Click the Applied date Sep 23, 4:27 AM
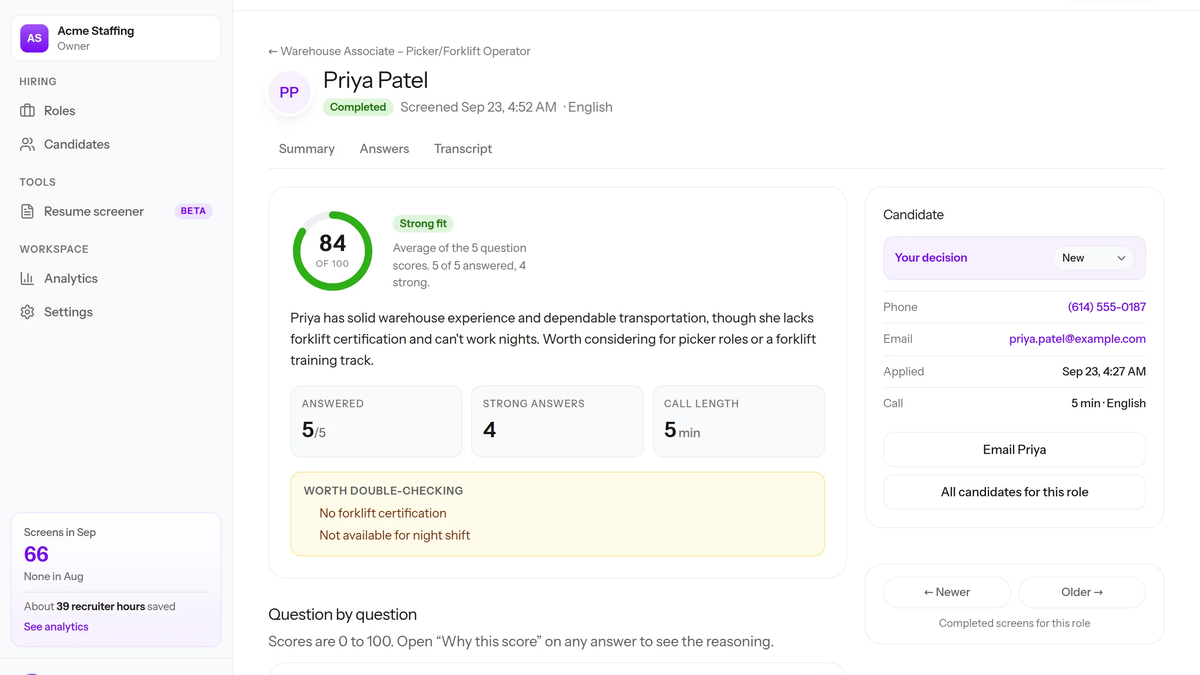This screenshot has height=675, width=1200. (1104, 371)
